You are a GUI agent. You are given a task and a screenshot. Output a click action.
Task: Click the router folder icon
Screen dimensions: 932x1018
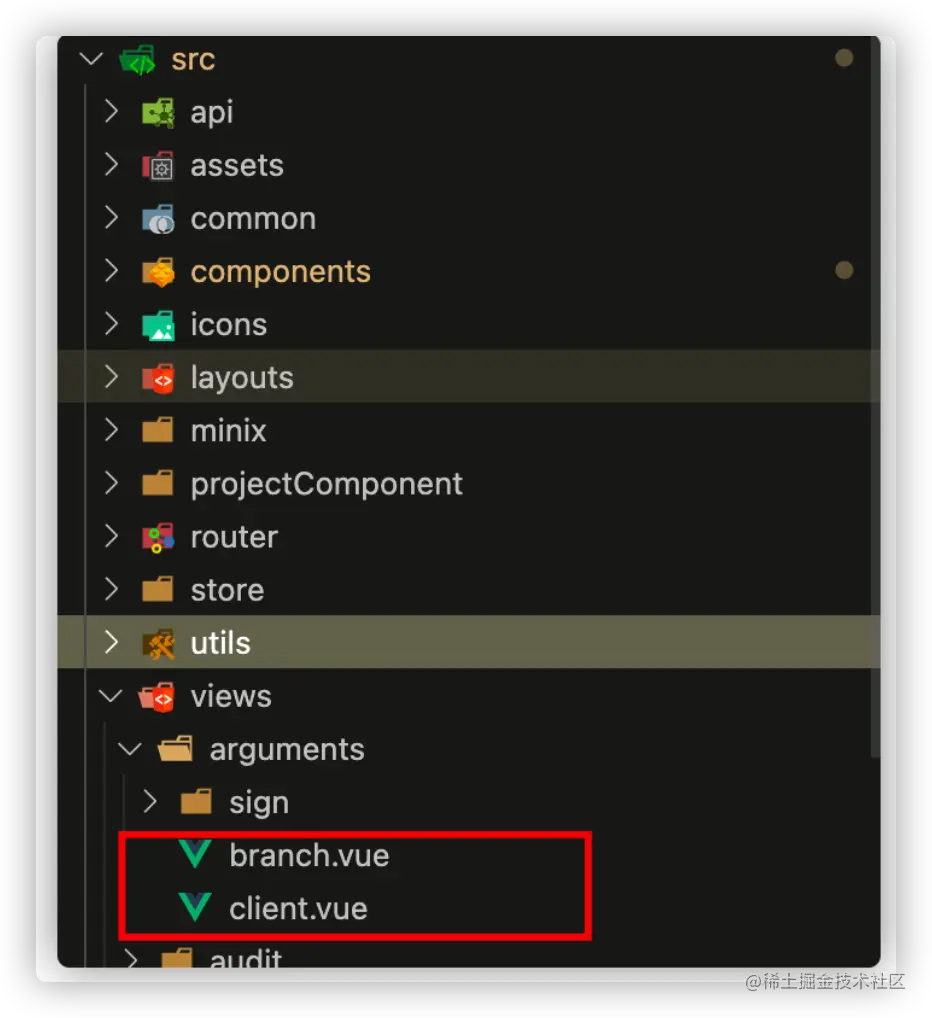point(158,537)
